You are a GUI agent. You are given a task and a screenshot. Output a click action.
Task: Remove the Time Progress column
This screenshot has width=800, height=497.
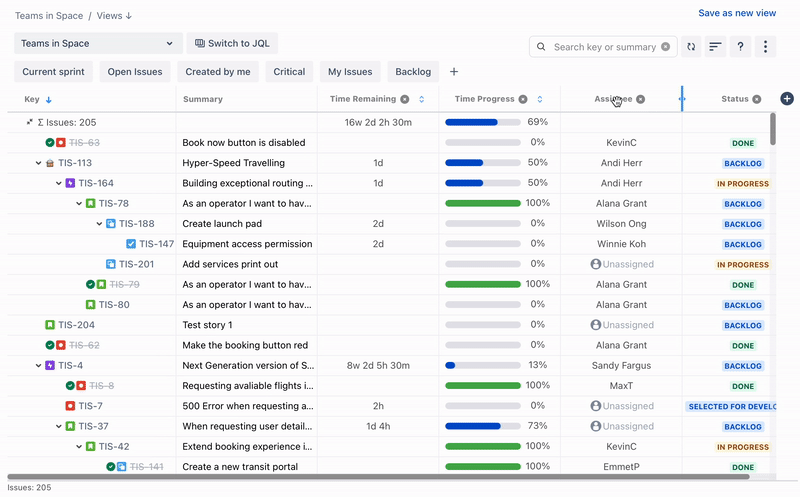click(x=523, y=99)
